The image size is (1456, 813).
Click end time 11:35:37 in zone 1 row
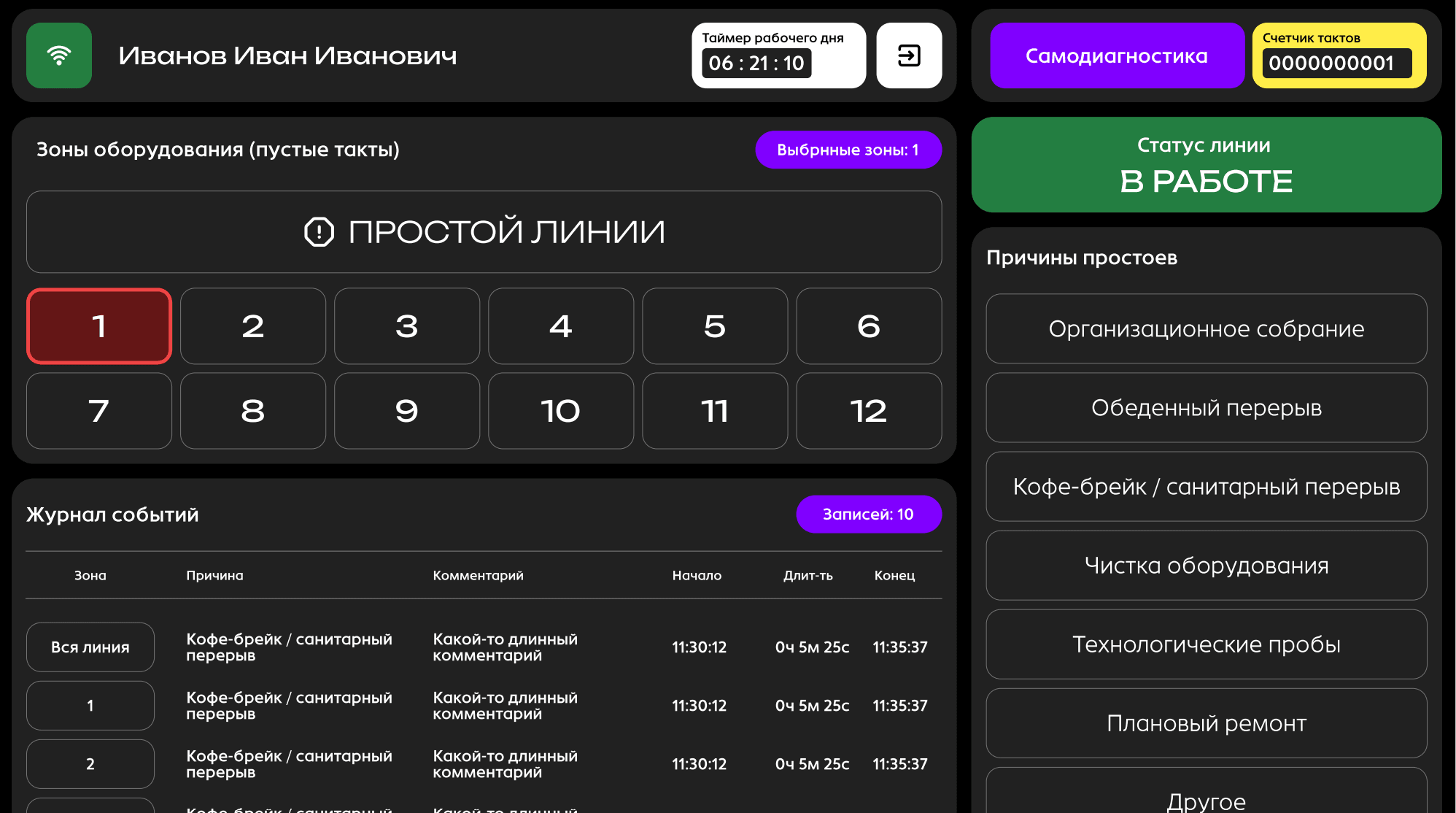coord(900,706)
